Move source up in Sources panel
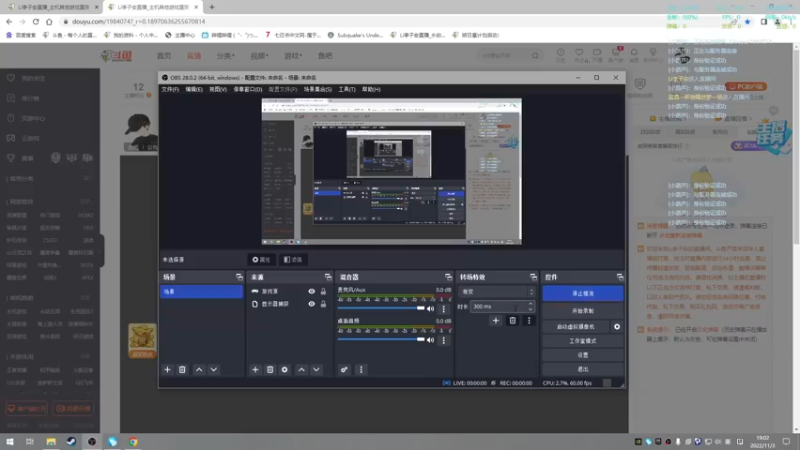Viewport: 800px width, 450px height. pyautogui.click(x=302, y=369)
